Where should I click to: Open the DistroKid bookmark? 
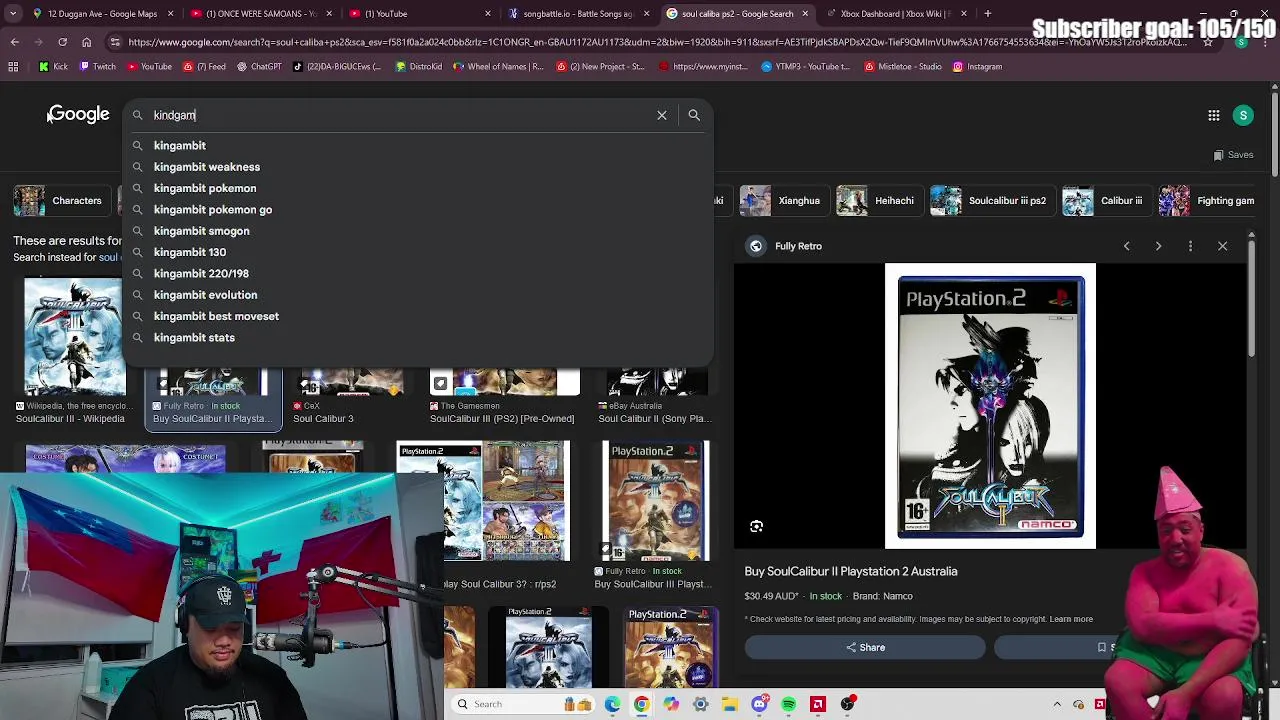coord(418,67)
